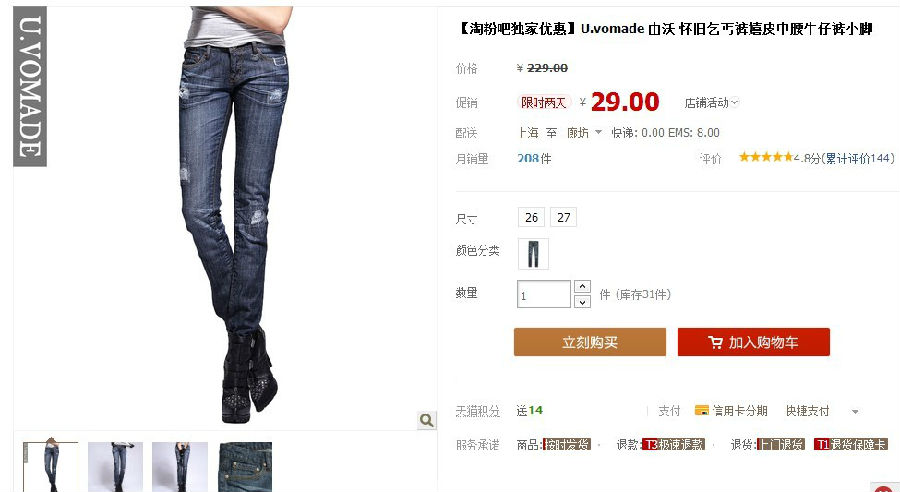Screen dimensions: 900x492
Task: Open the delivery destination 廊坊 dropdown
Action: click(x=584, y=133)
